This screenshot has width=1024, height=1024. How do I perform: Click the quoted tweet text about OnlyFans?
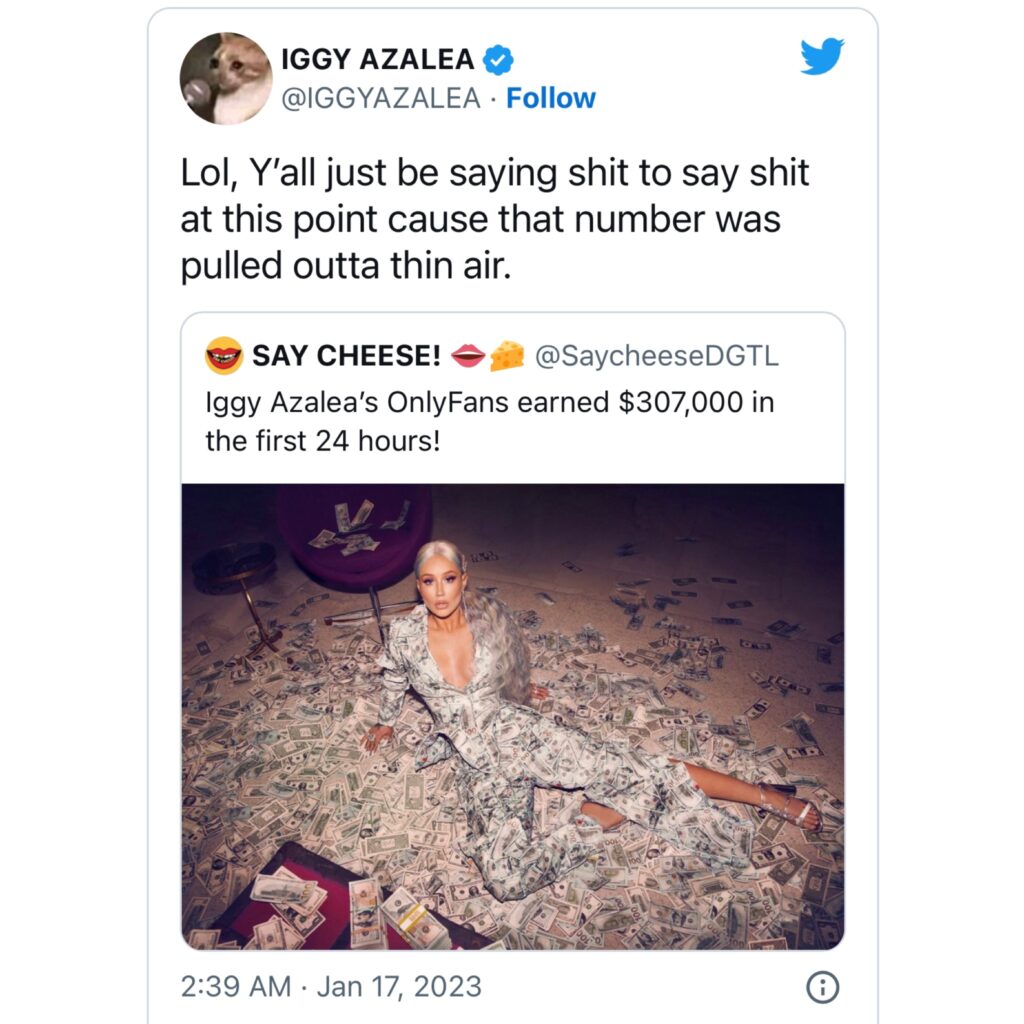coord(490,421)
